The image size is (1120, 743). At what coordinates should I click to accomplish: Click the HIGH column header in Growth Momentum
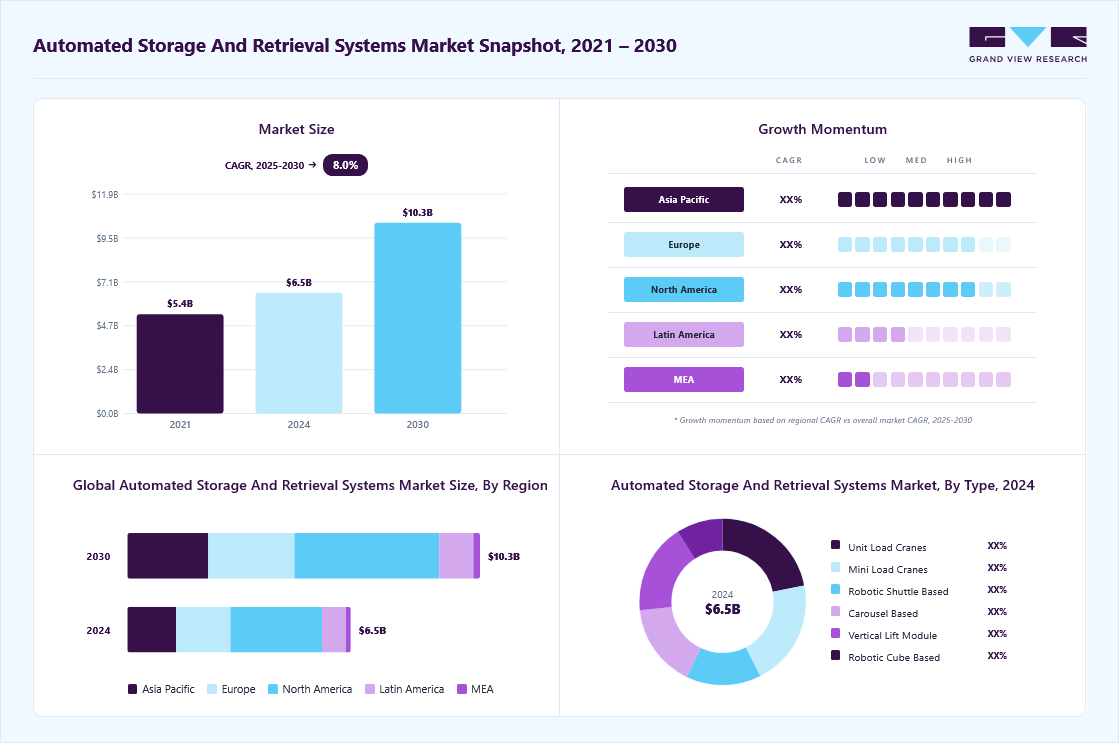tap(959, 160)
